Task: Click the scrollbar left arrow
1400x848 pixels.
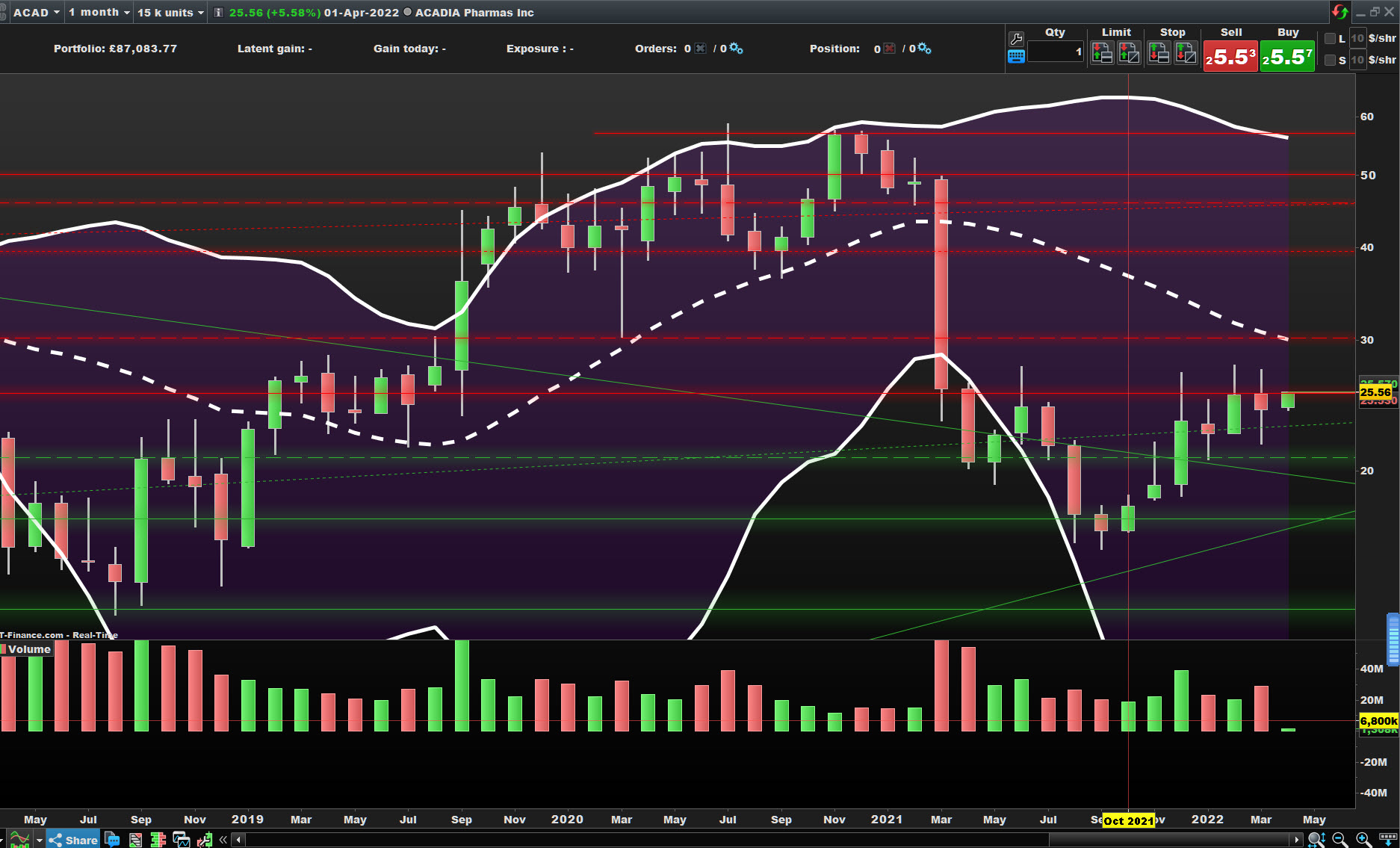Action: click(238, 840)
